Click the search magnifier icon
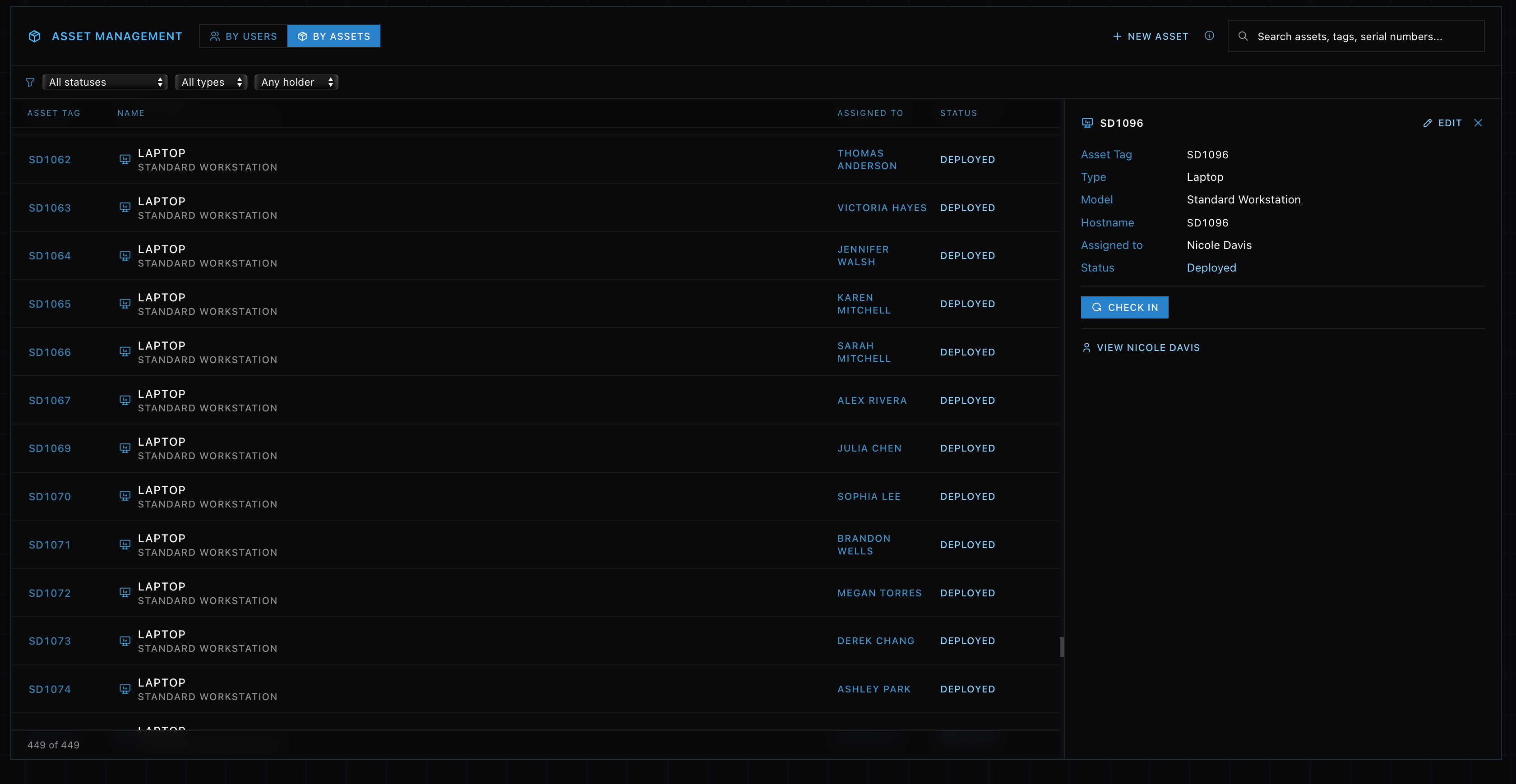Viewport: 1516px width, 784px height. pos(1243,37)
